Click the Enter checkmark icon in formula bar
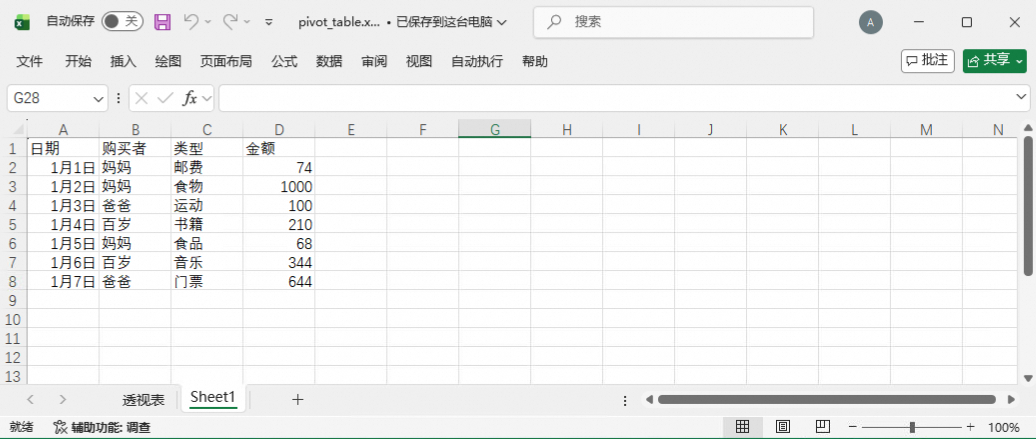The image size is (1036, 439). (165, 99)
